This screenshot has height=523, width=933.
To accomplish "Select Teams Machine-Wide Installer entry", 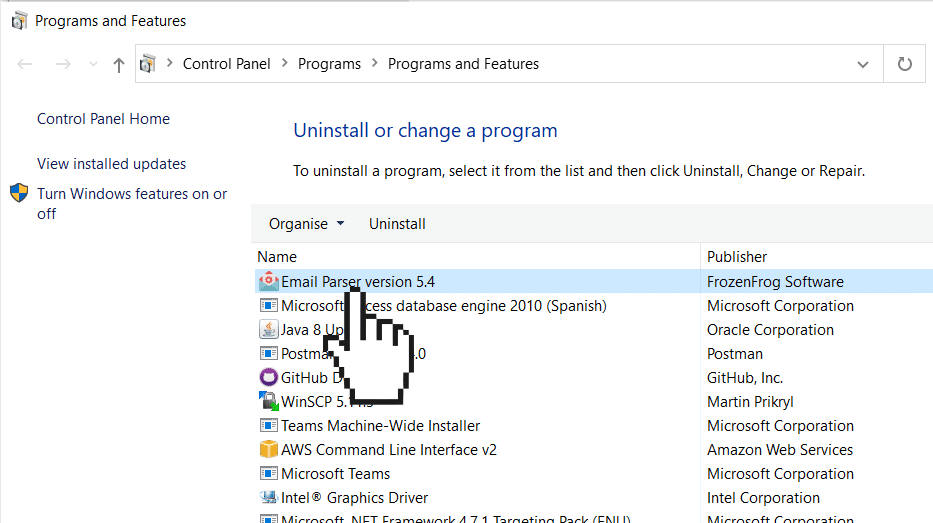I will click(380, 426).
